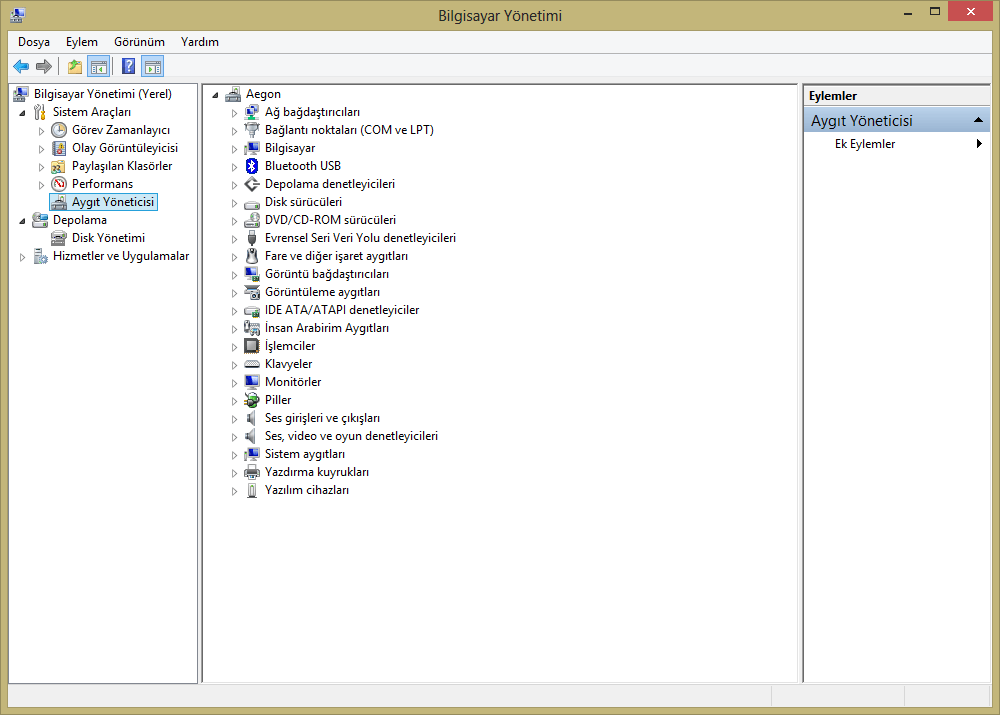Collapse the Aegon computer node
Screen dimensions: 1000x715
[x=216, y=95]
